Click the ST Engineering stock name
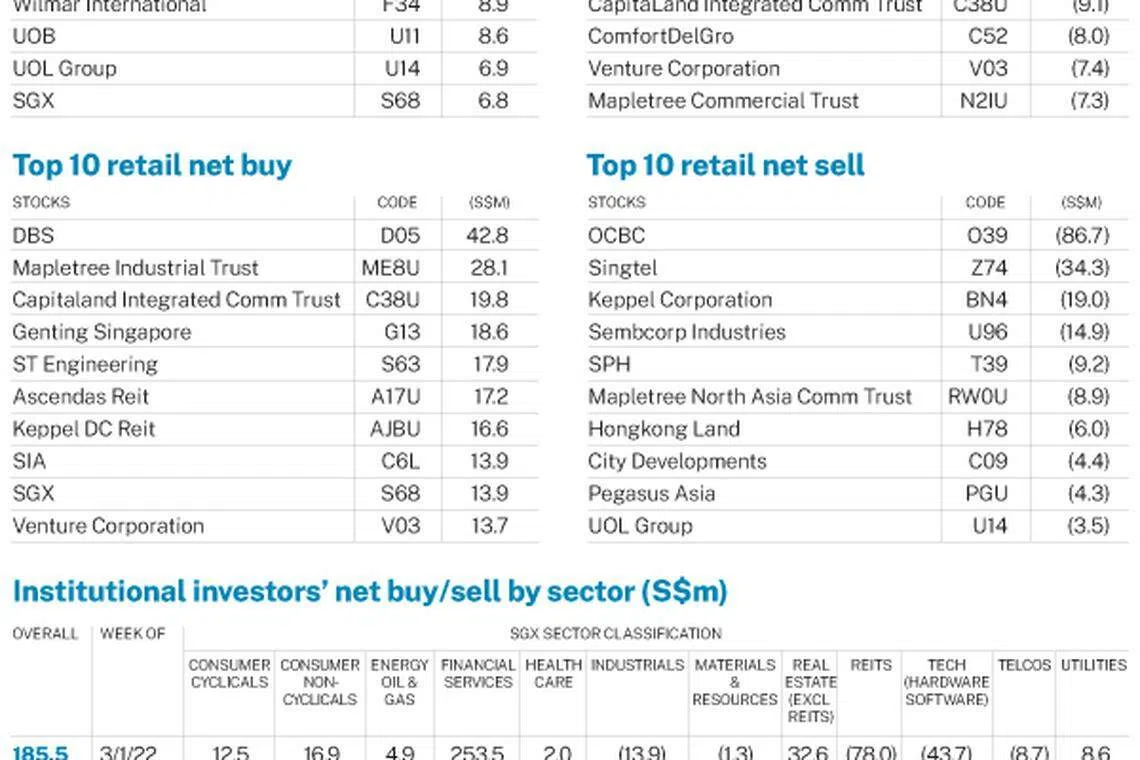The height and width of the screenshot is (760, 1140). click(85, 364)
